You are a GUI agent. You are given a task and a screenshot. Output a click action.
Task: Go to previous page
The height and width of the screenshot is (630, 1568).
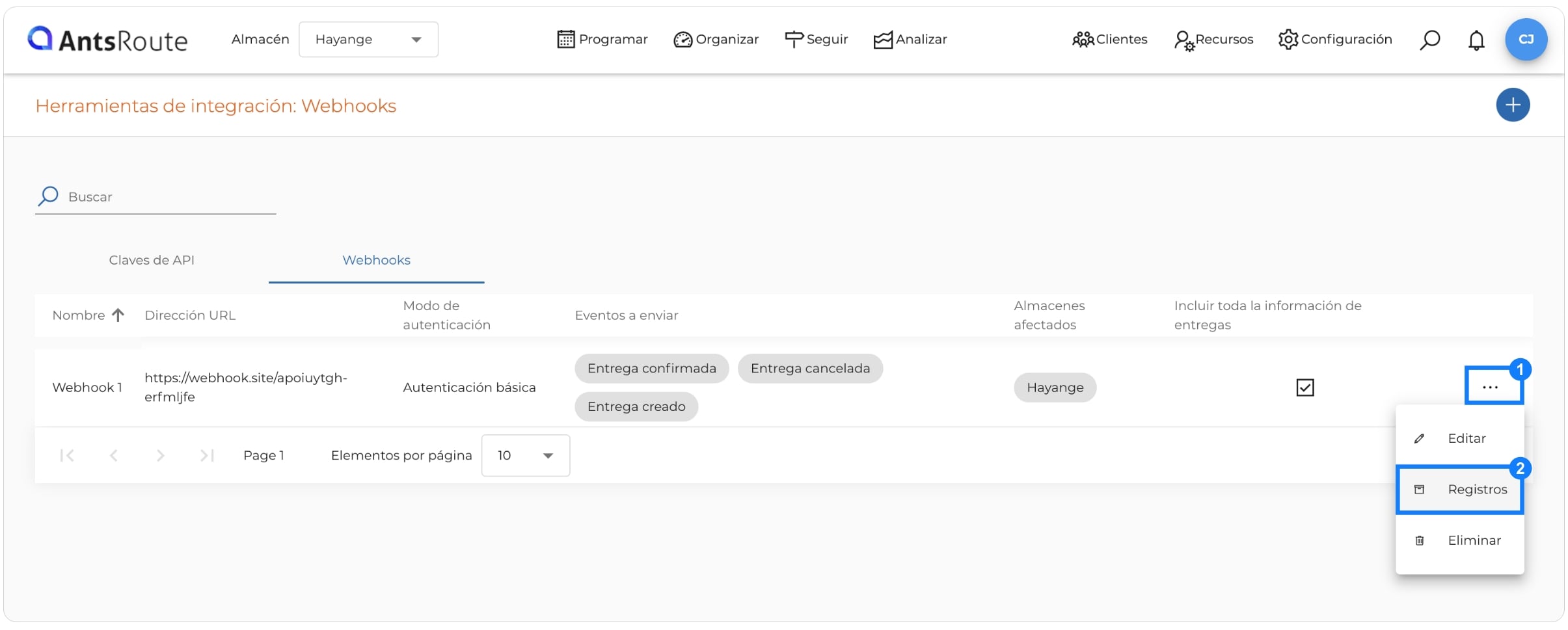114,456
